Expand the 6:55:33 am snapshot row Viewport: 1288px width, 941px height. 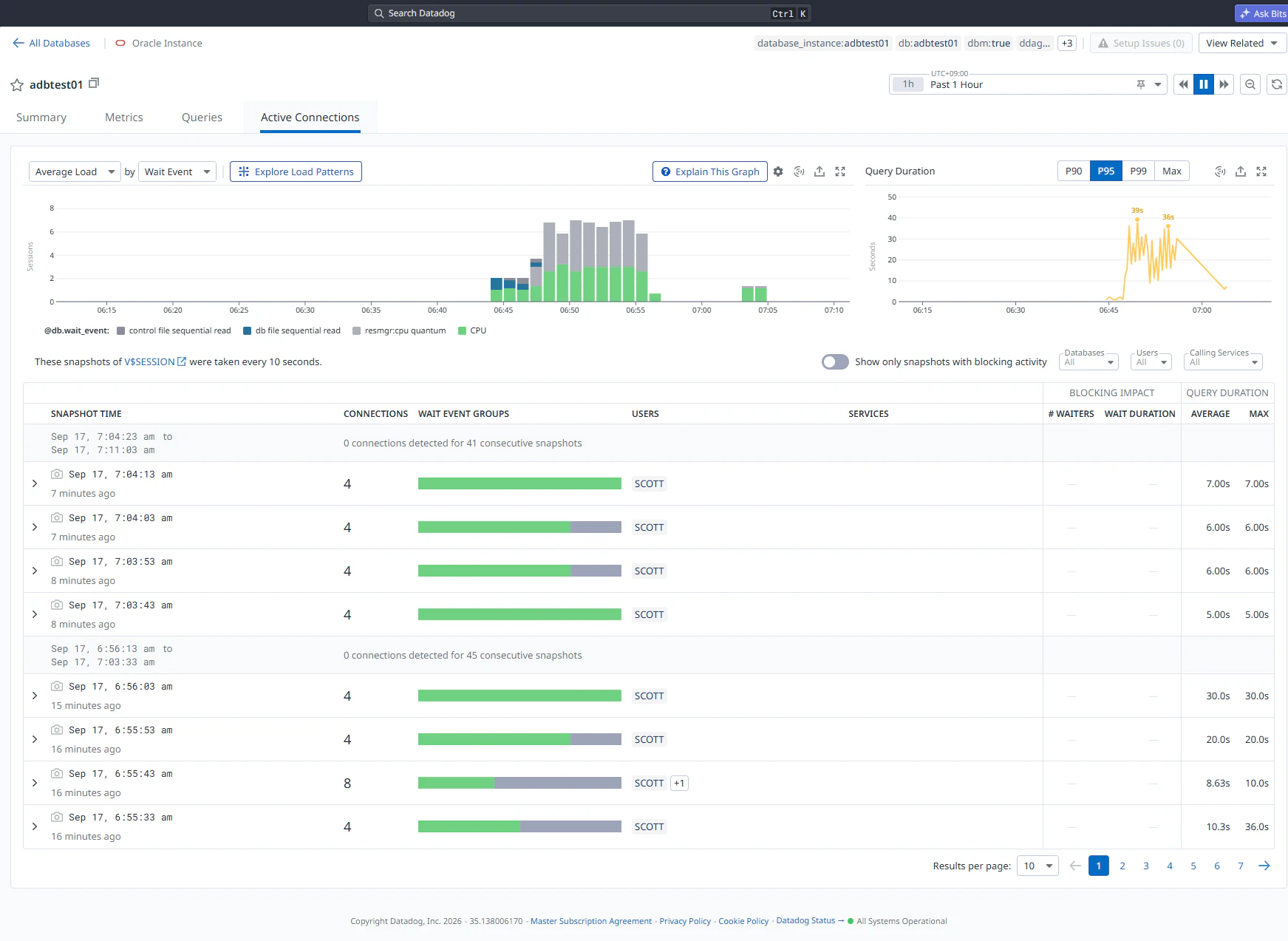coord(35,826)
